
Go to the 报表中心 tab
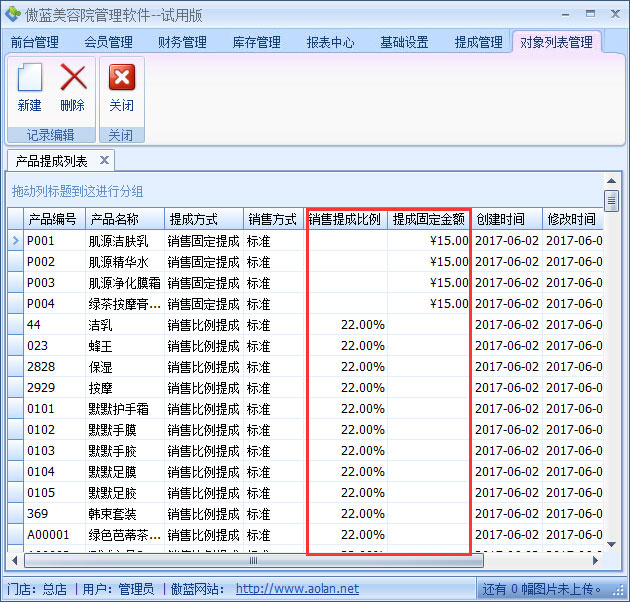[x=330, y=42]
